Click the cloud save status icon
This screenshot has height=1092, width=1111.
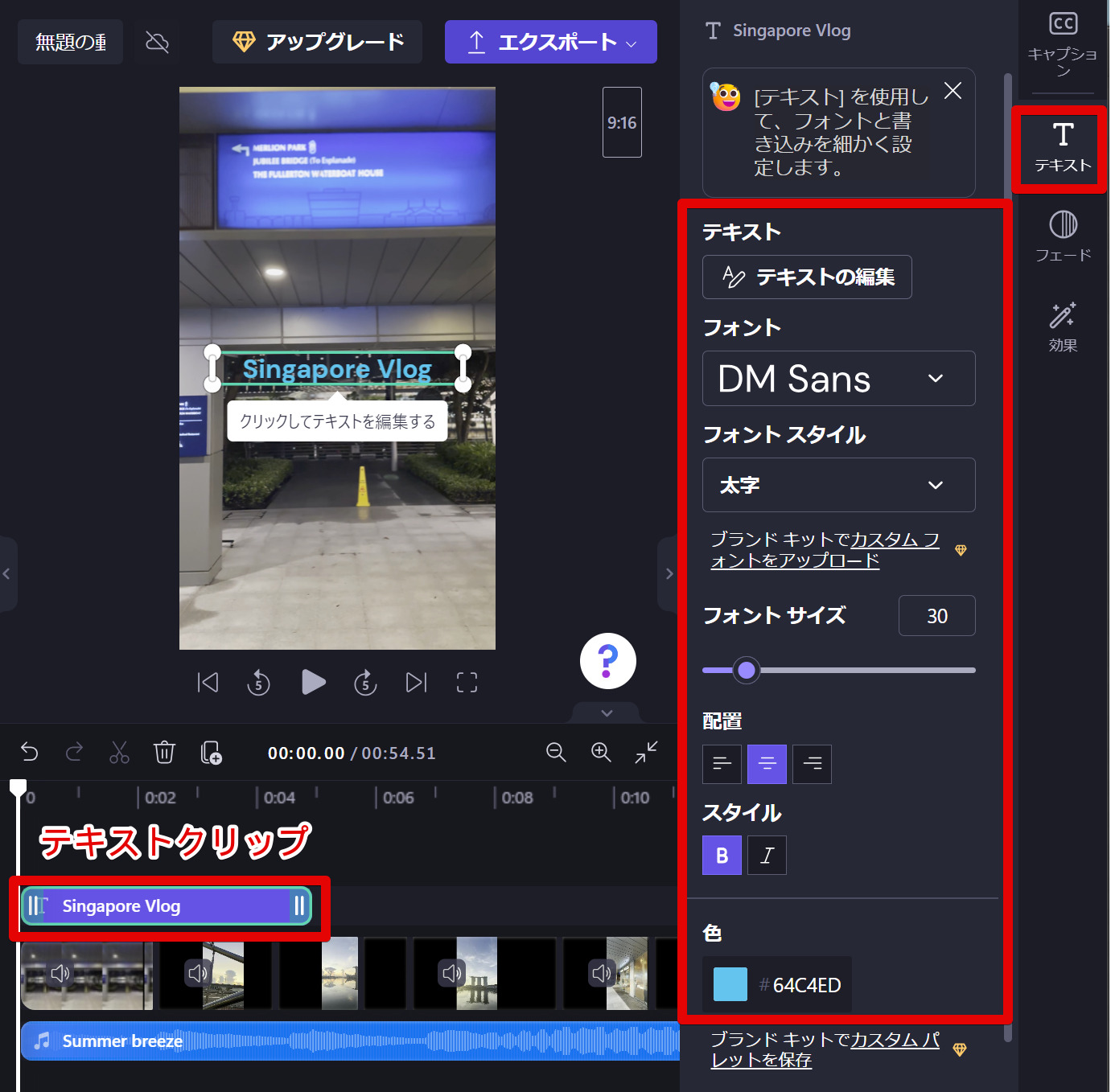pyautogui.click(x=156, y=41)
